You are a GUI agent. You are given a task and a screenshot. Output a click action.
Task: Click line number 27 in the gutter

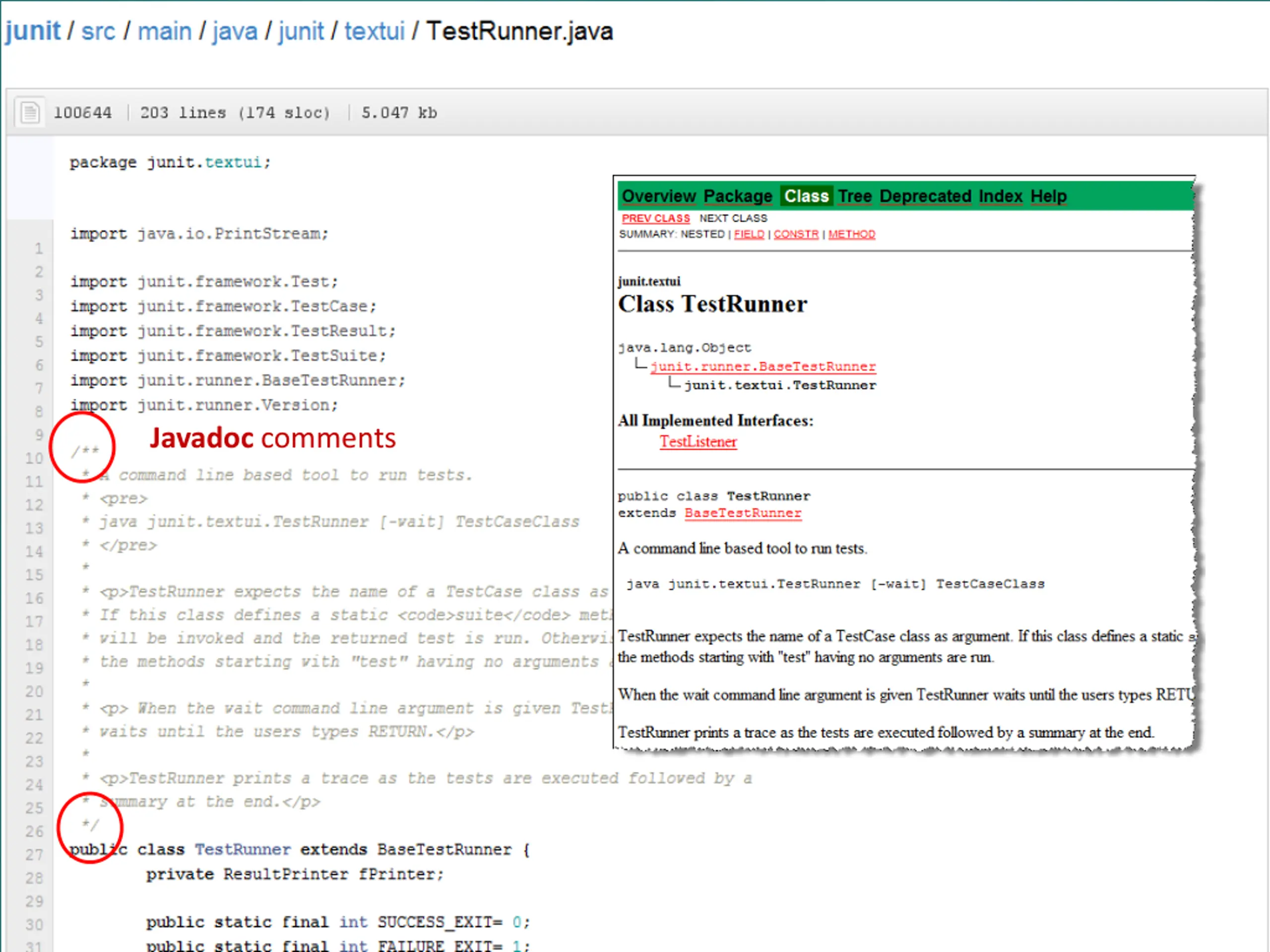34,855
